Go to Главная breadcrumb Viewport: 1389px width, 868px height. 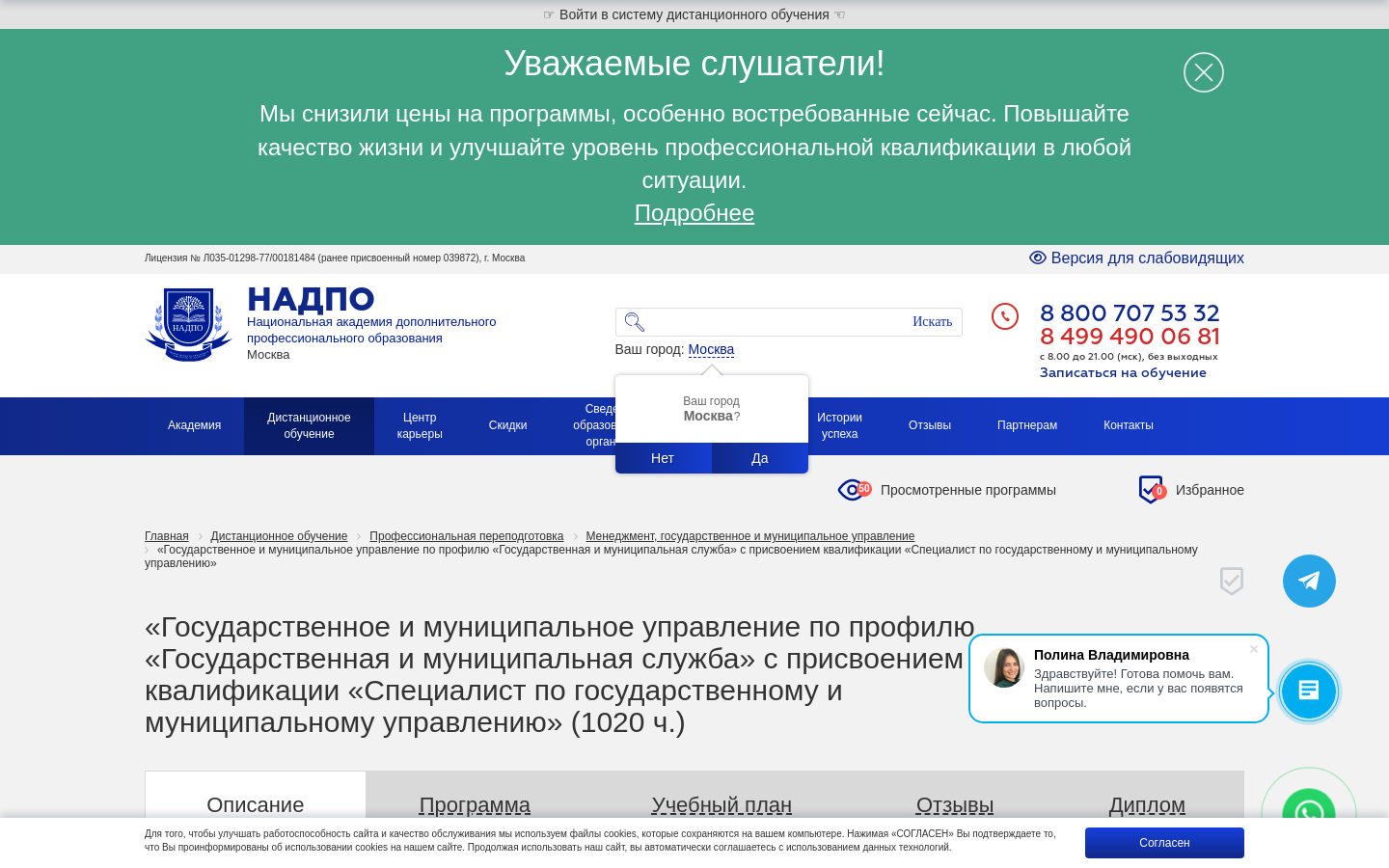[167, 536]
